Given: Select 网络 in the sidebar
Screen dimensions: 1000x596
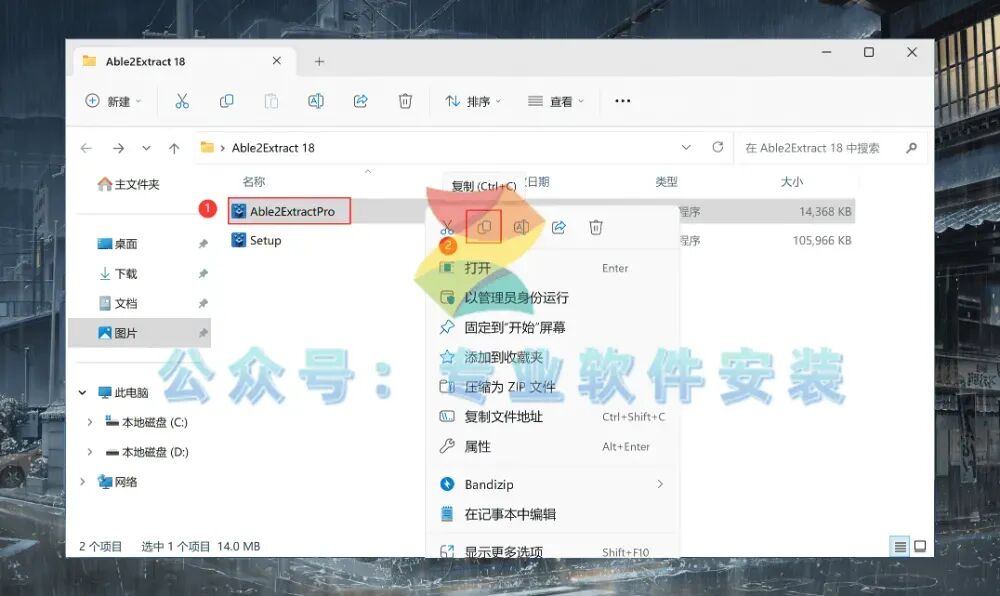Looking at the screenshot, I should [x=117, y=482].
